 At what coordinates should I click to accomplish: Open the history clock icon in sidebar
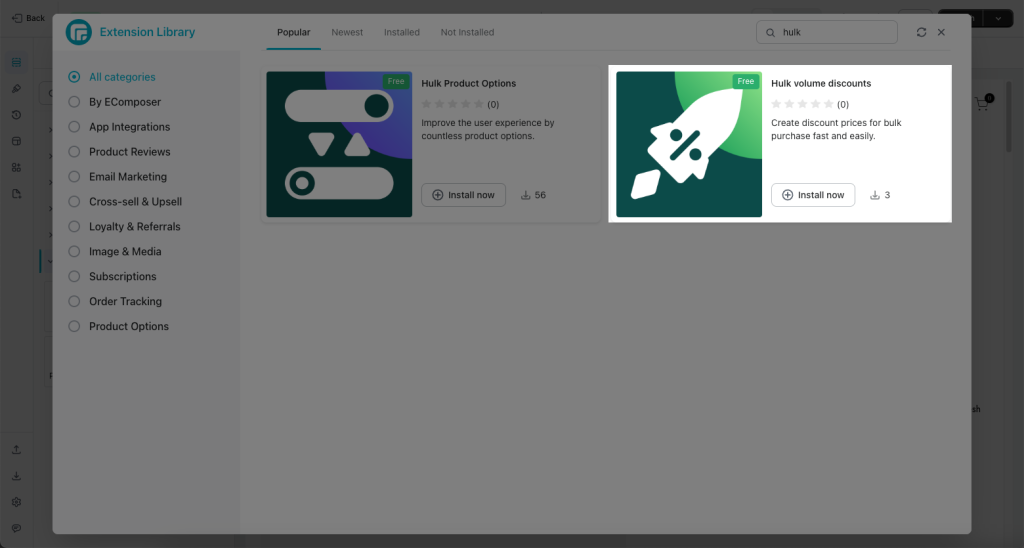pos(16,115)
